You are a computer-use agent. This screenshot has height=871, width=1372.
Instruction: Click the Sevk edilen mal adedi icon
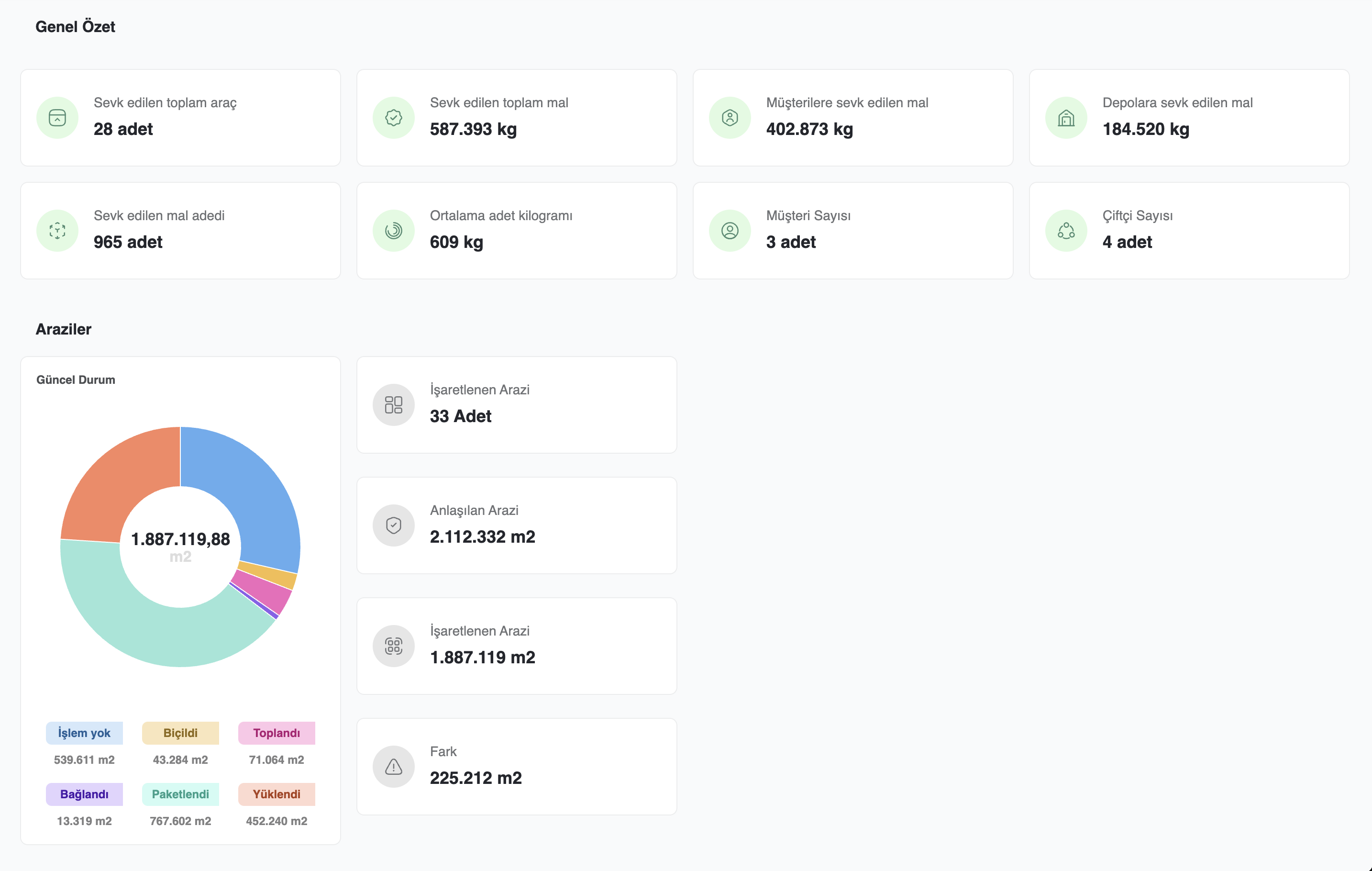pos(57,231)
